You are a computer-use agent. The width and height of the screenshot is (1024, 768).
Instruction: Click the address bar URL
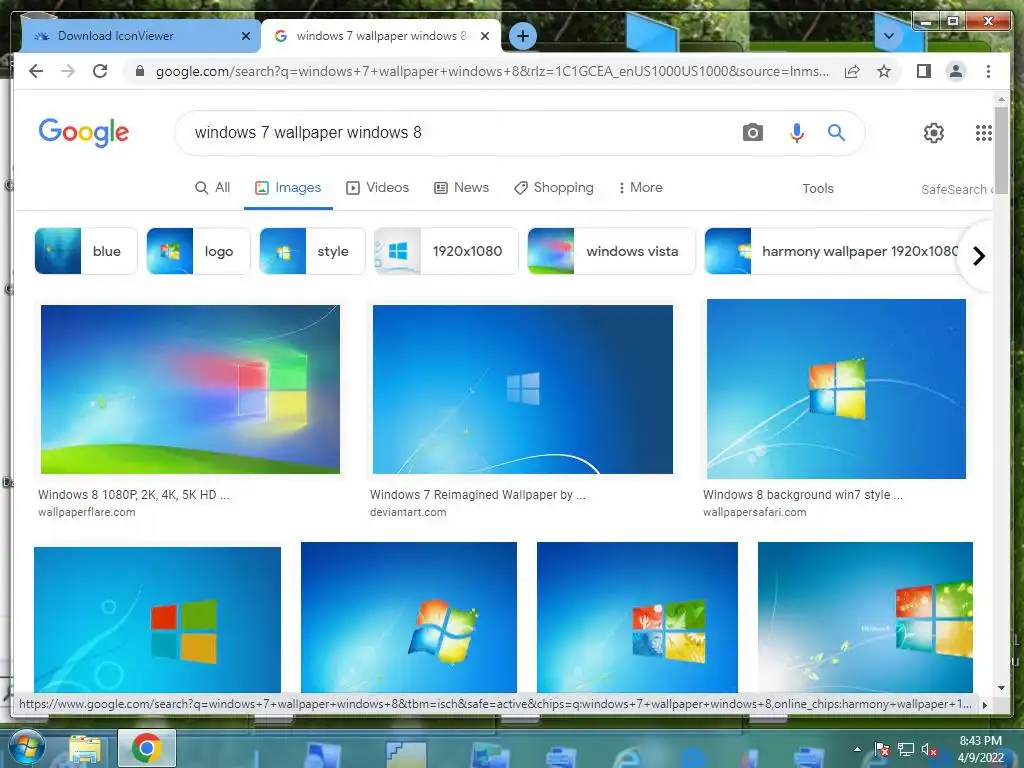pyautogui.click(x=492, y=71)
